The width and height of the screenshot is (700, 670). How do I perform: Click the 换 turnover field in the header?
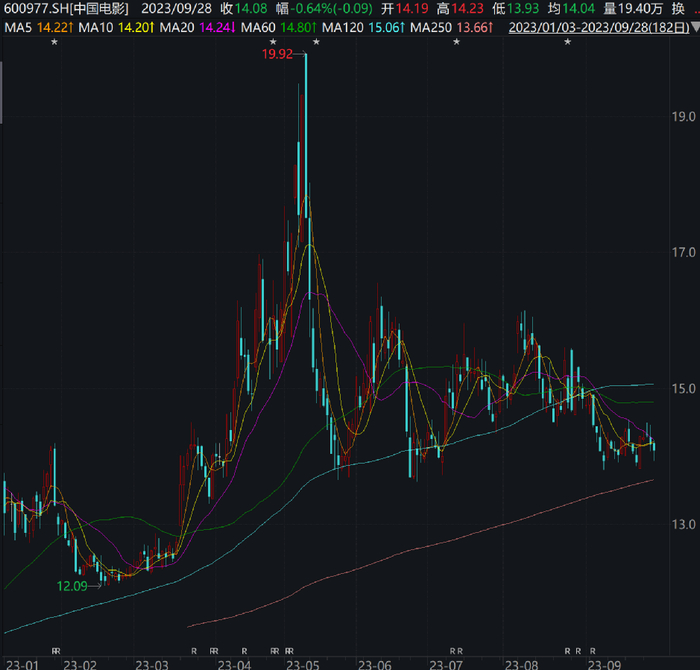click(678, 9)
